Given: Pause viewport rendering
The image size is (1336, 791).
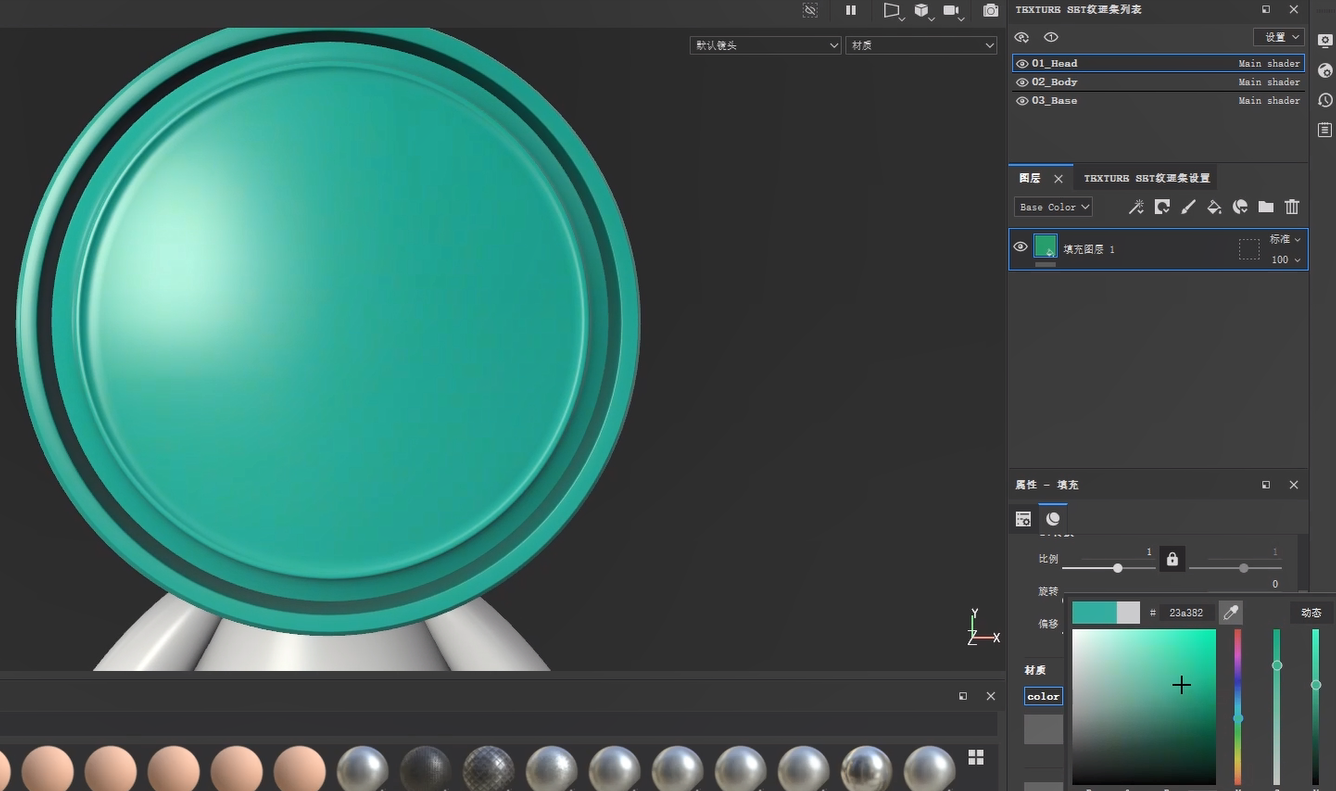Looking at the screenshot, I should point(851,10).
